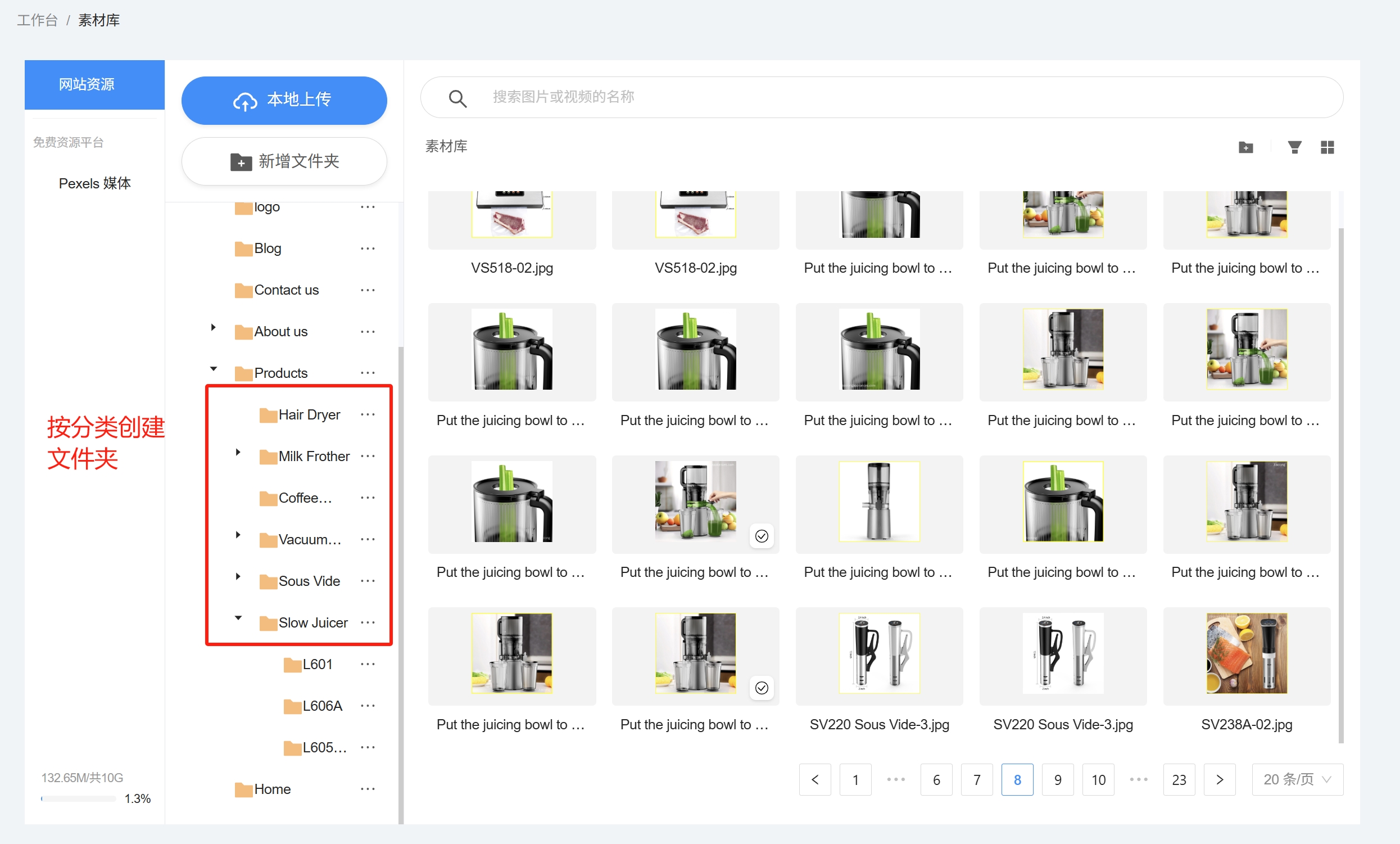Open the 20 条/页 page size dropdown
This screenshot has width=1400, height=844.
1297,779
